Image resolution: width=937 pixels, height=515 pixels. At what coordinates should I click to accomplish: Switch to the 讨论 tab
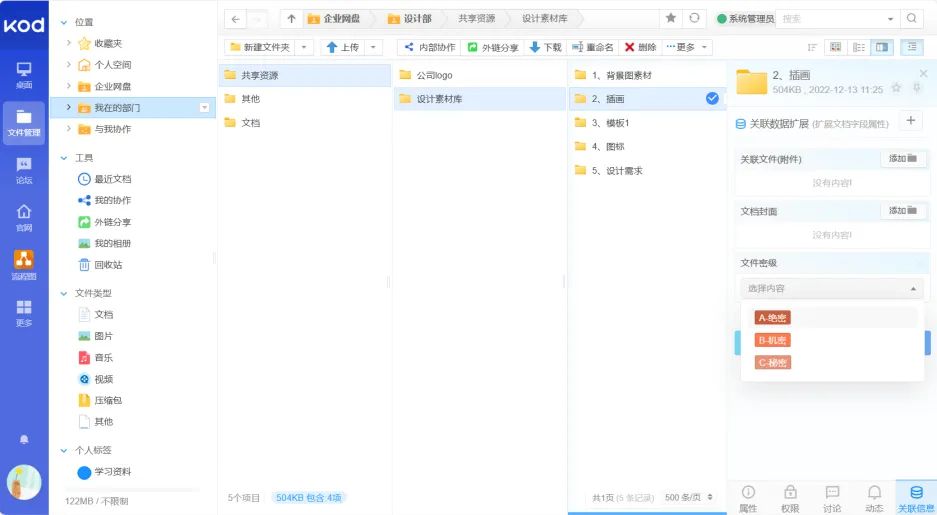click(x=832, y=498)
